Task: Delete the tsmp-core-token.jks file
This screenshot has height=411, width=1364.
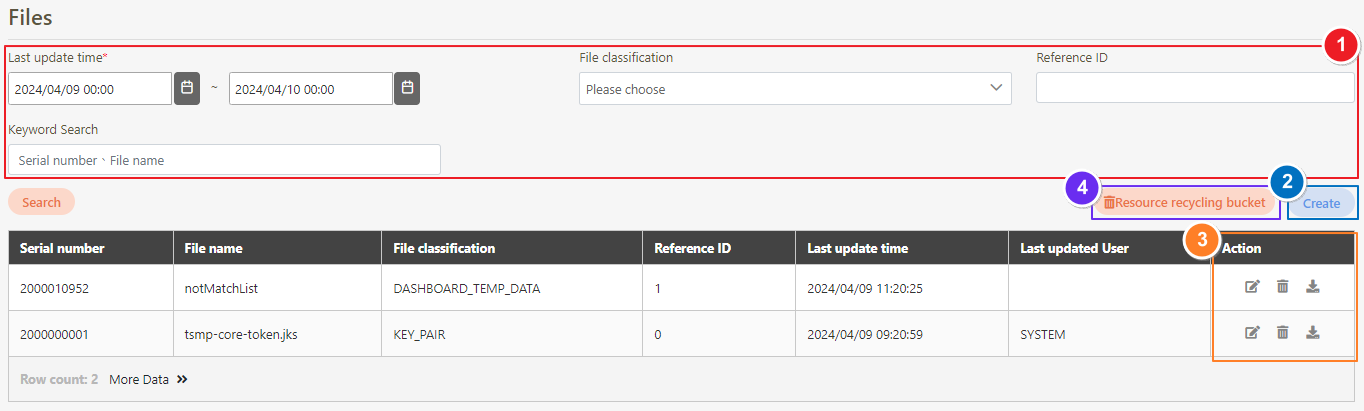Action: click(1282, 333)
